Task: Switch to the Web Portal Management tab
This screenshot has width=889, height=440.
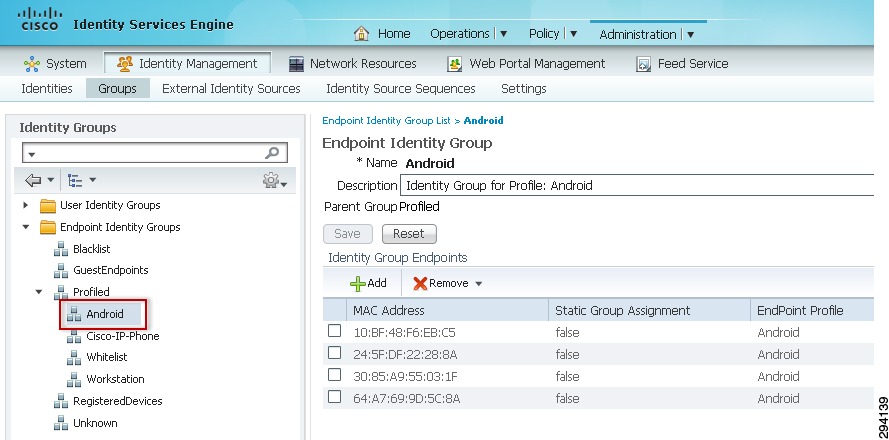Action: click(x=526, y=64)
